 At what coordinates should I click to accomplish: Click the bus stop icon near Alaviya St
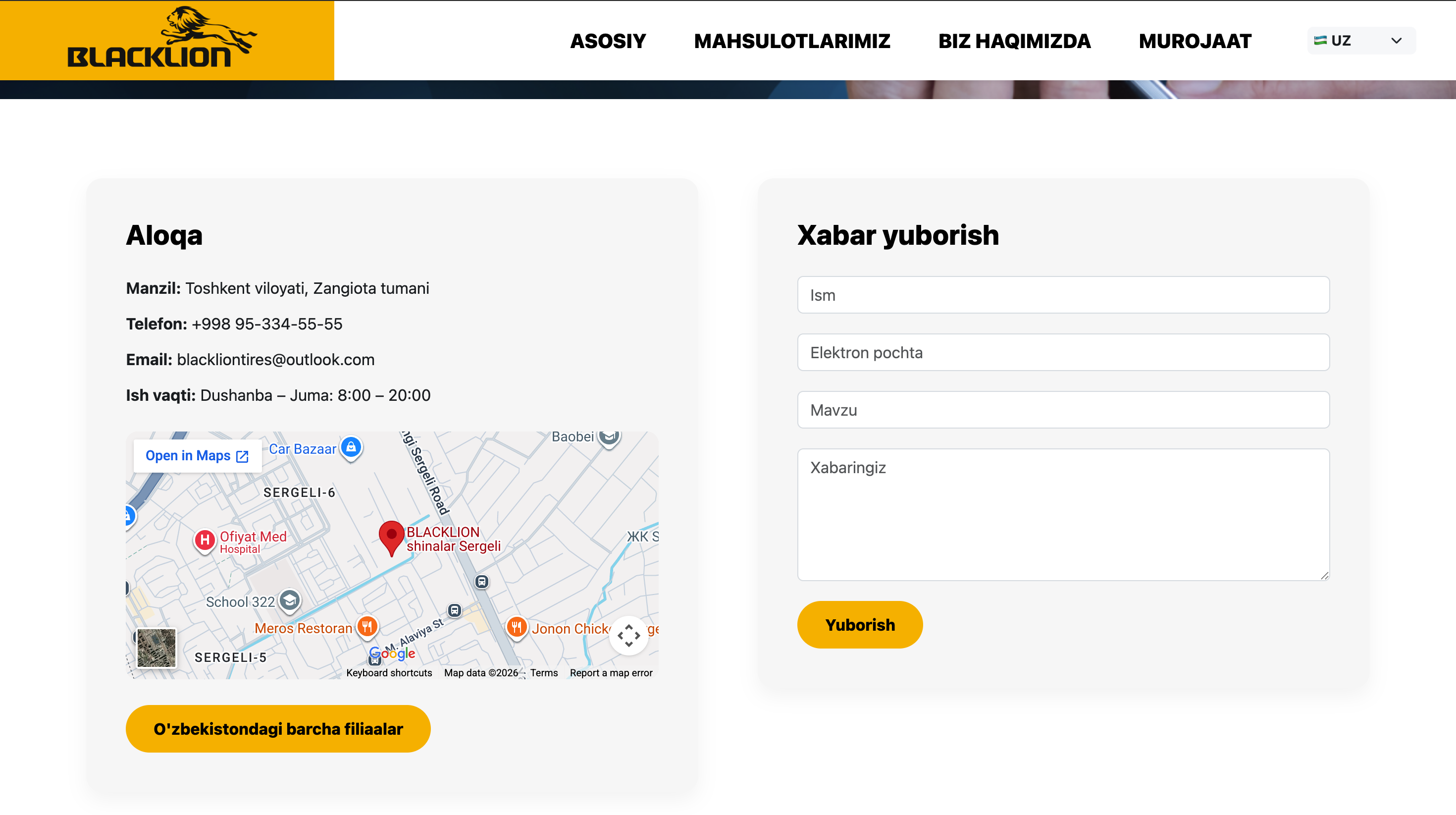[455, 610]
